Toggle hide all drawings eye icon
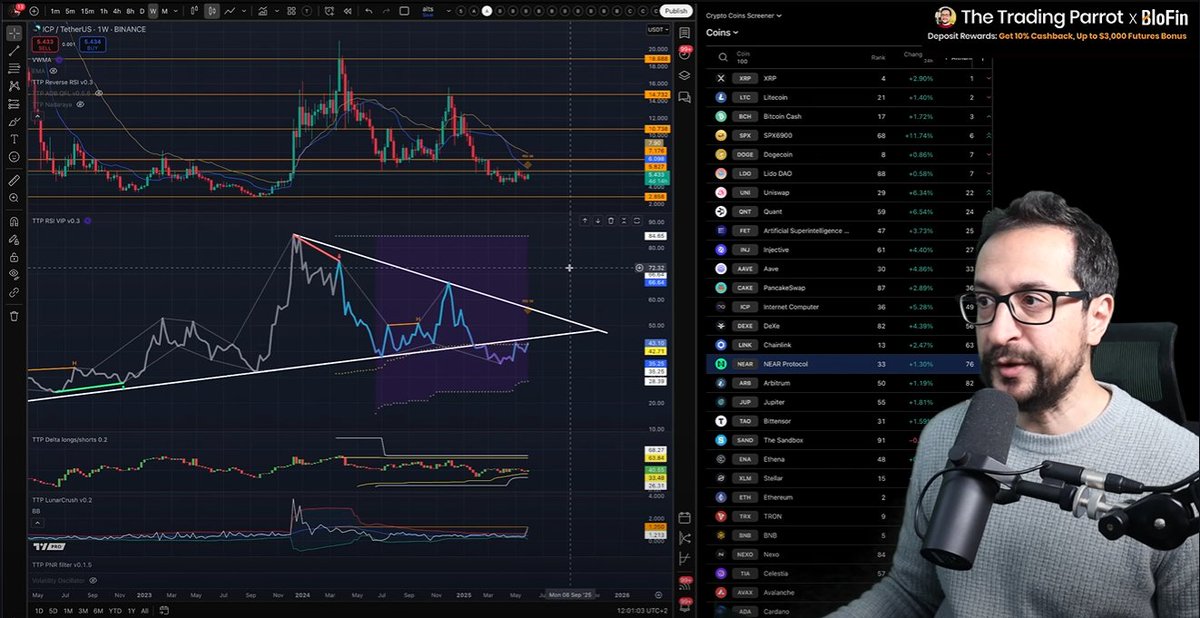Screen dimensions: 1200x618 pos(14,273)
